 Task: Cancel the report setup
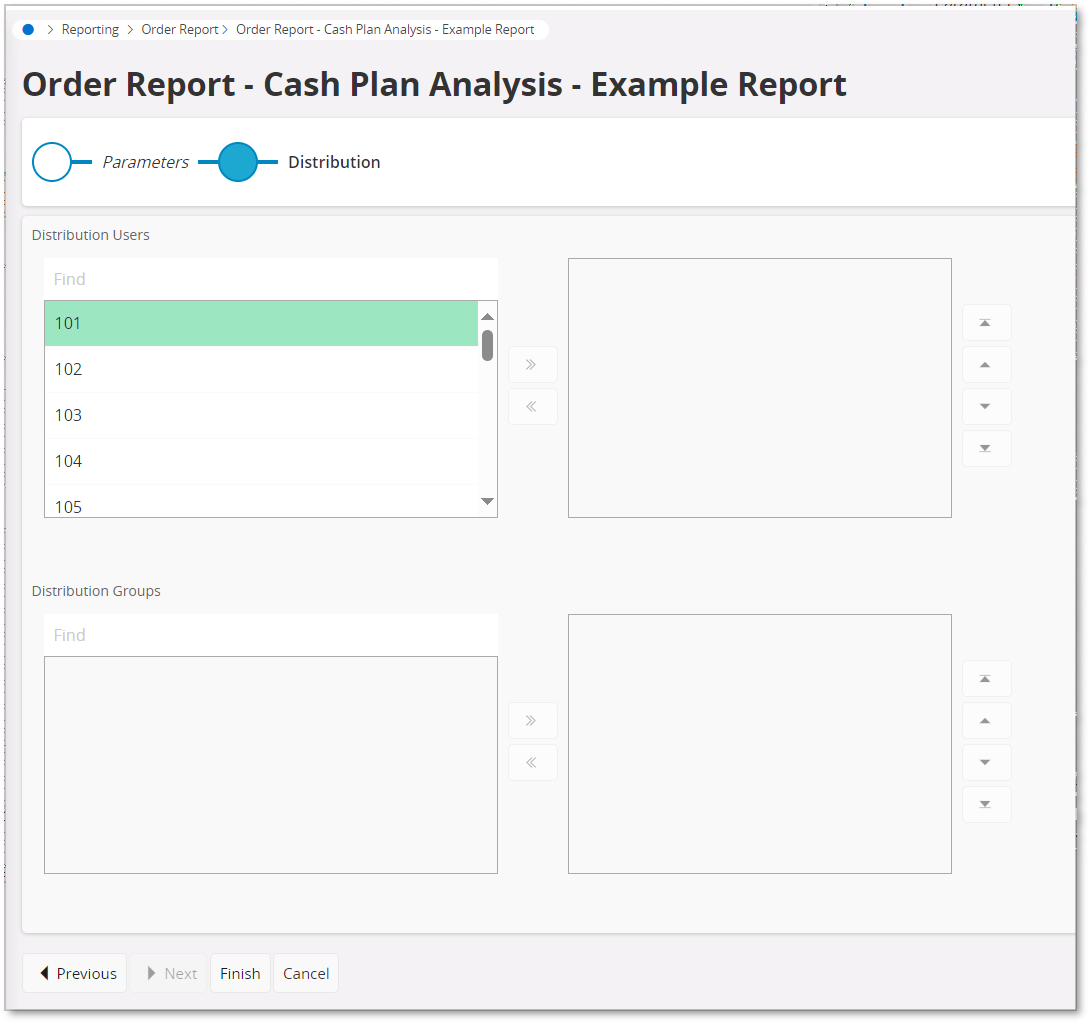coord(305,973)
